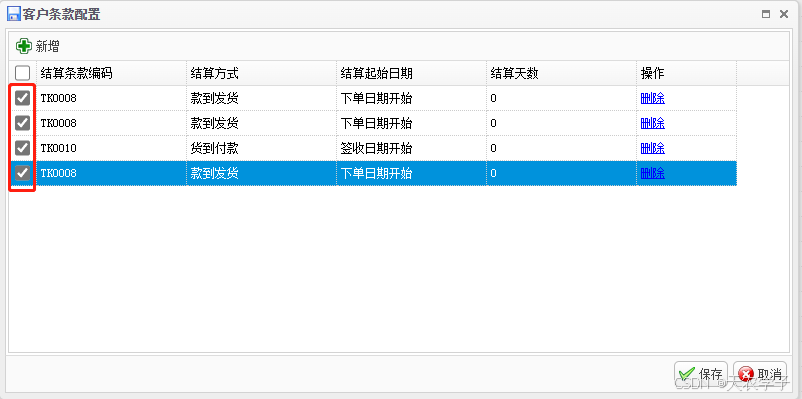Click the floppy disk icon in title bar
This screenshot has width=802, height=399.
tap(14, 14)
